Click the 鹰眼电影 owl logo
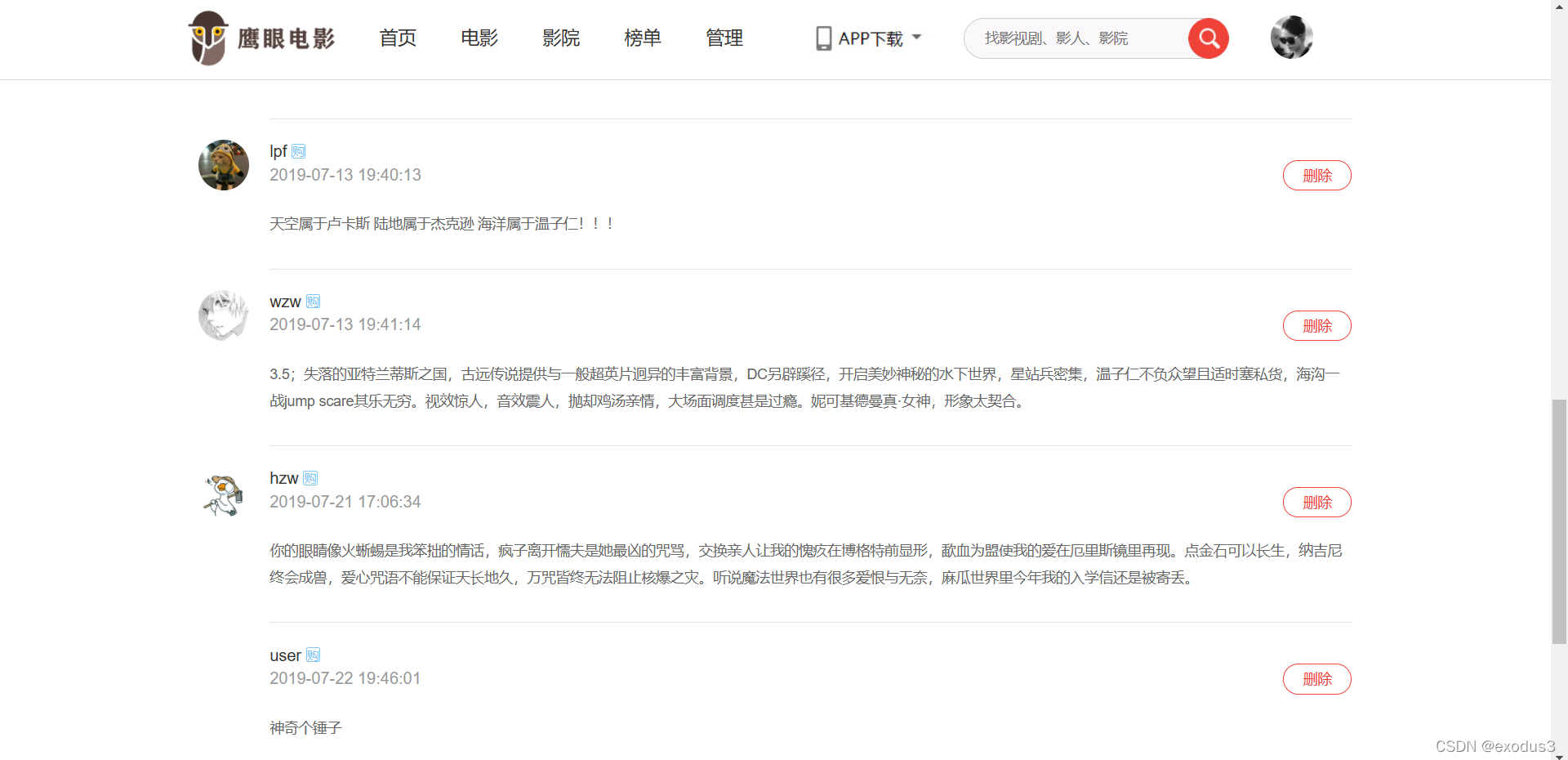The image size is (1568, 760). click(x=208, y=38)
